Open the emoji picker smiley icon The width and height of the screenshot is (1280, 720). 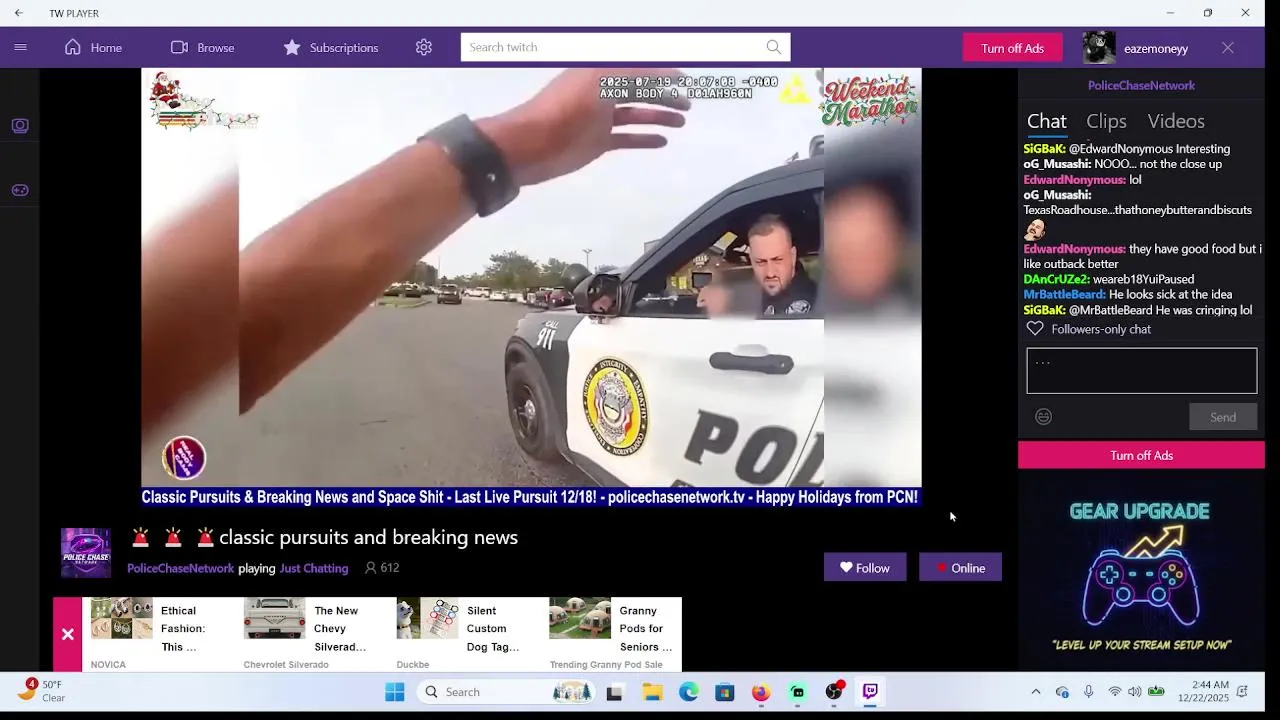click(x=1043, y=417)
